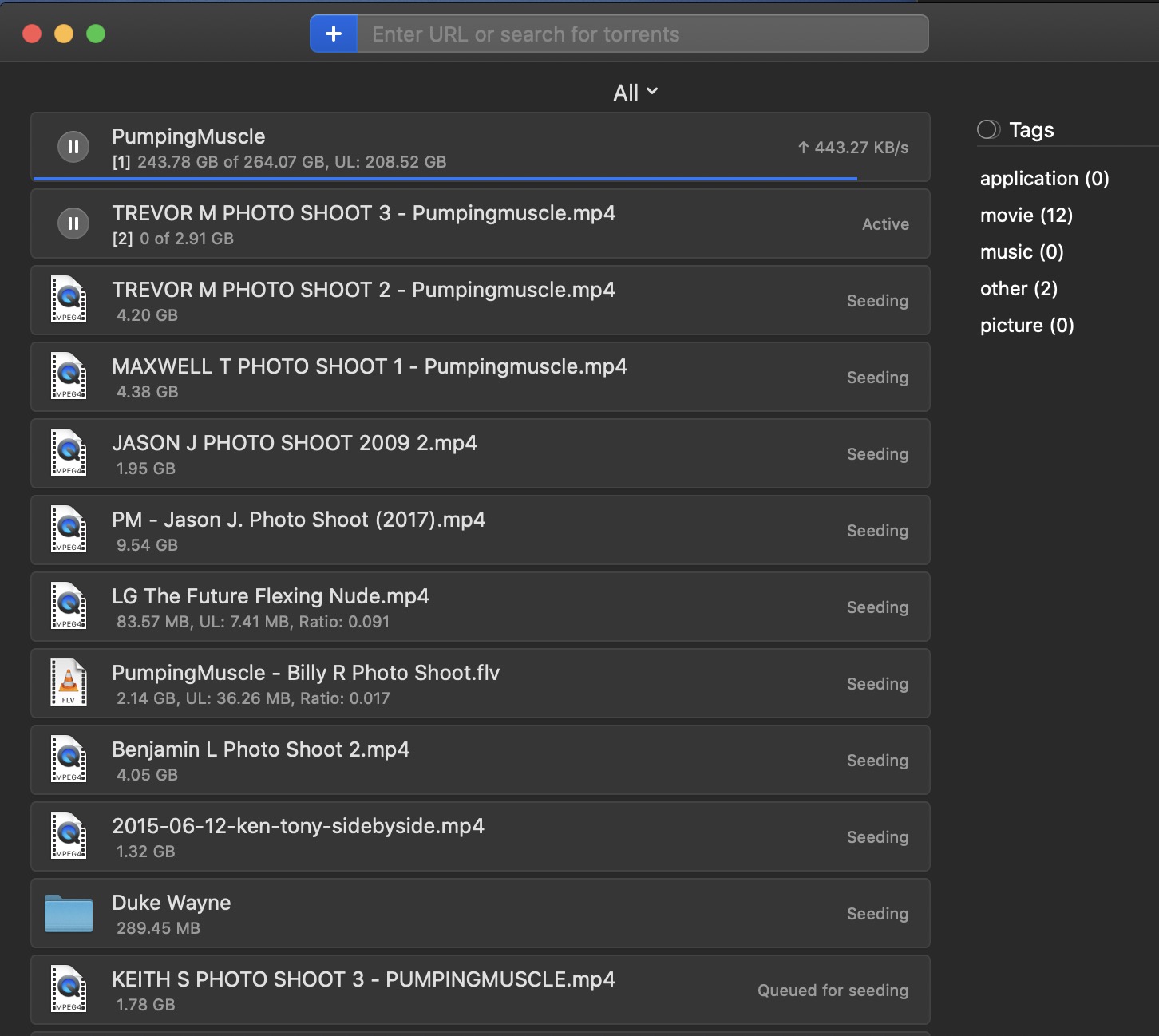Image resolution: width=1159 pixels, height=1036 pixels.
Task: Click the MPEG4 icon for MAXWELL T PHOTO SHOOT 1
Action: [x=69, y=377]
